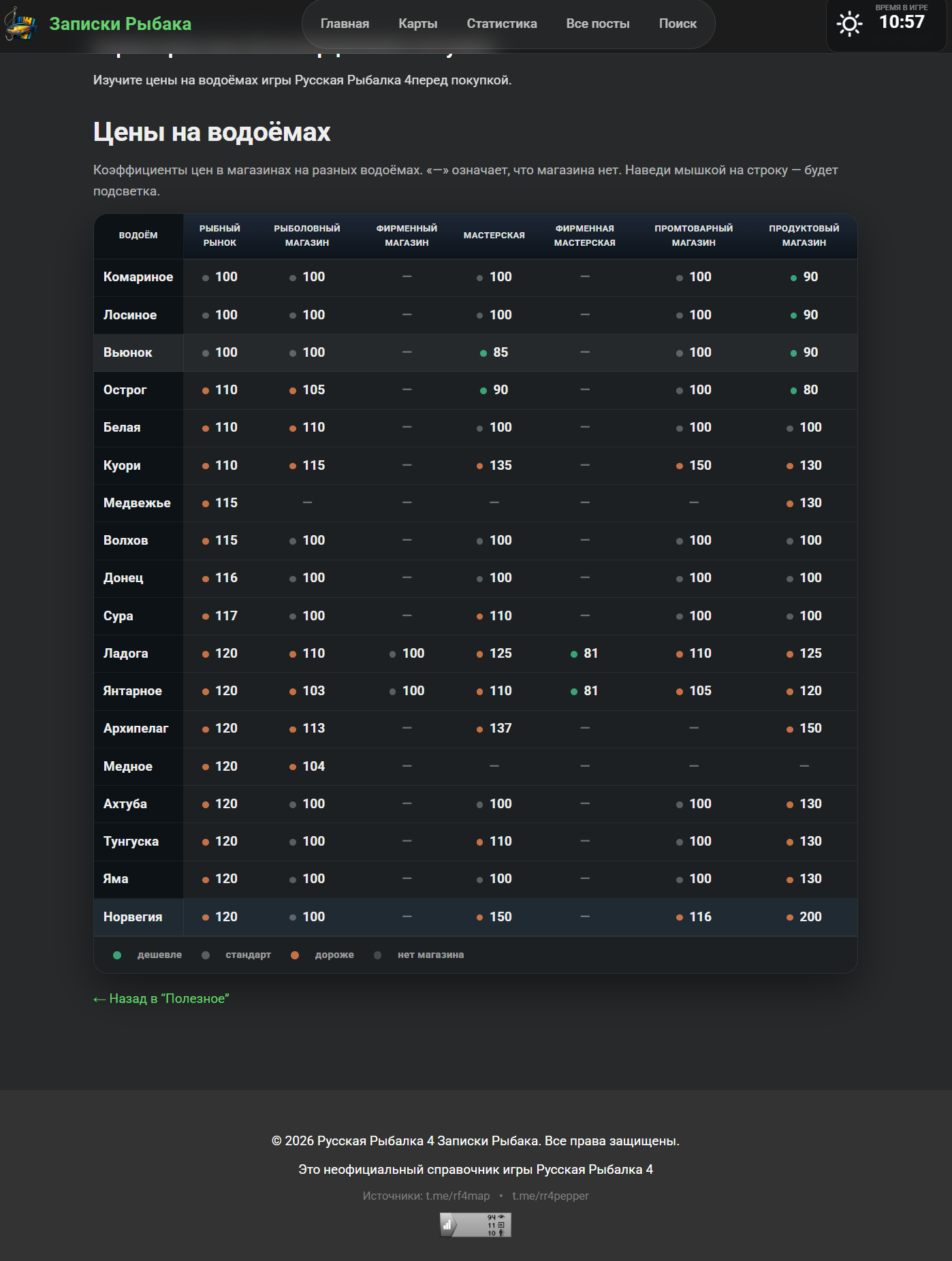Open the Все посты page
The height and width of the screenshot is (1261, 952).
(597, 24)
